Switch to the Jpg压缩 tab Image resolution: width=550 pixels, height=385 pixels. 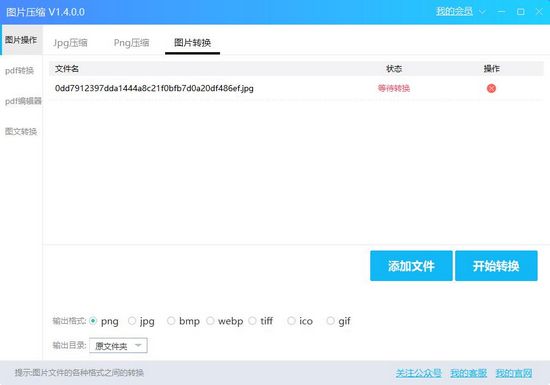pyautogui.click(x=70, y=43)
